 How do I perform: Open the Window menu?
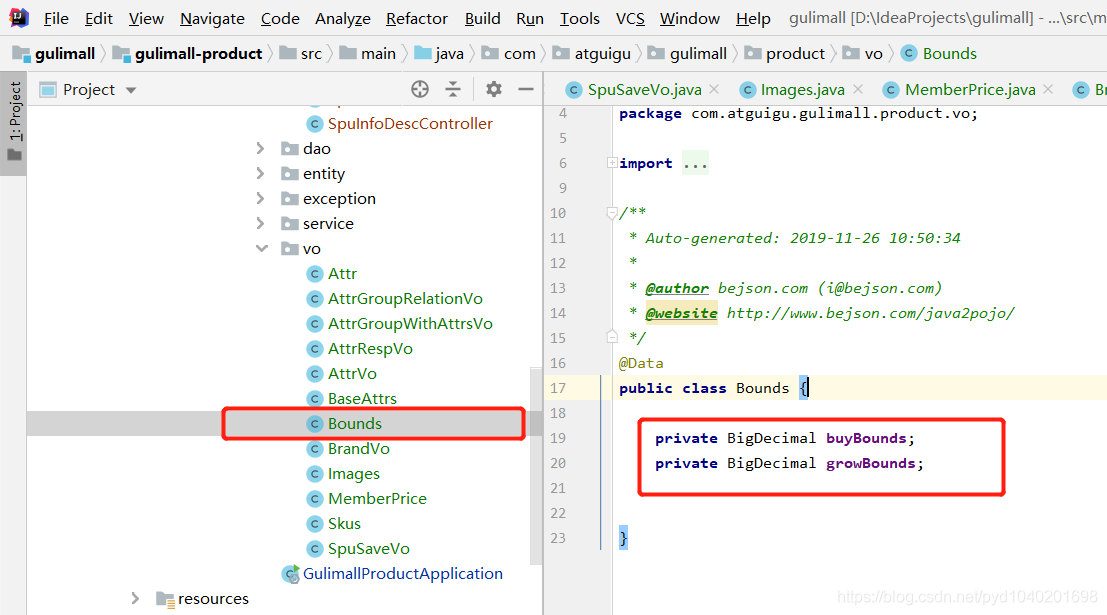coord(690,18)
